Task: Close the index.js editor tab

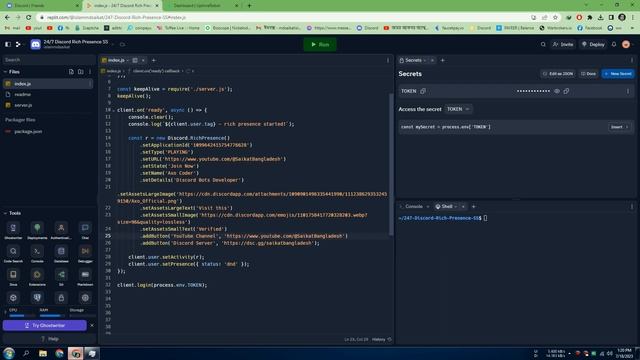Action: [x=143, y=60]
